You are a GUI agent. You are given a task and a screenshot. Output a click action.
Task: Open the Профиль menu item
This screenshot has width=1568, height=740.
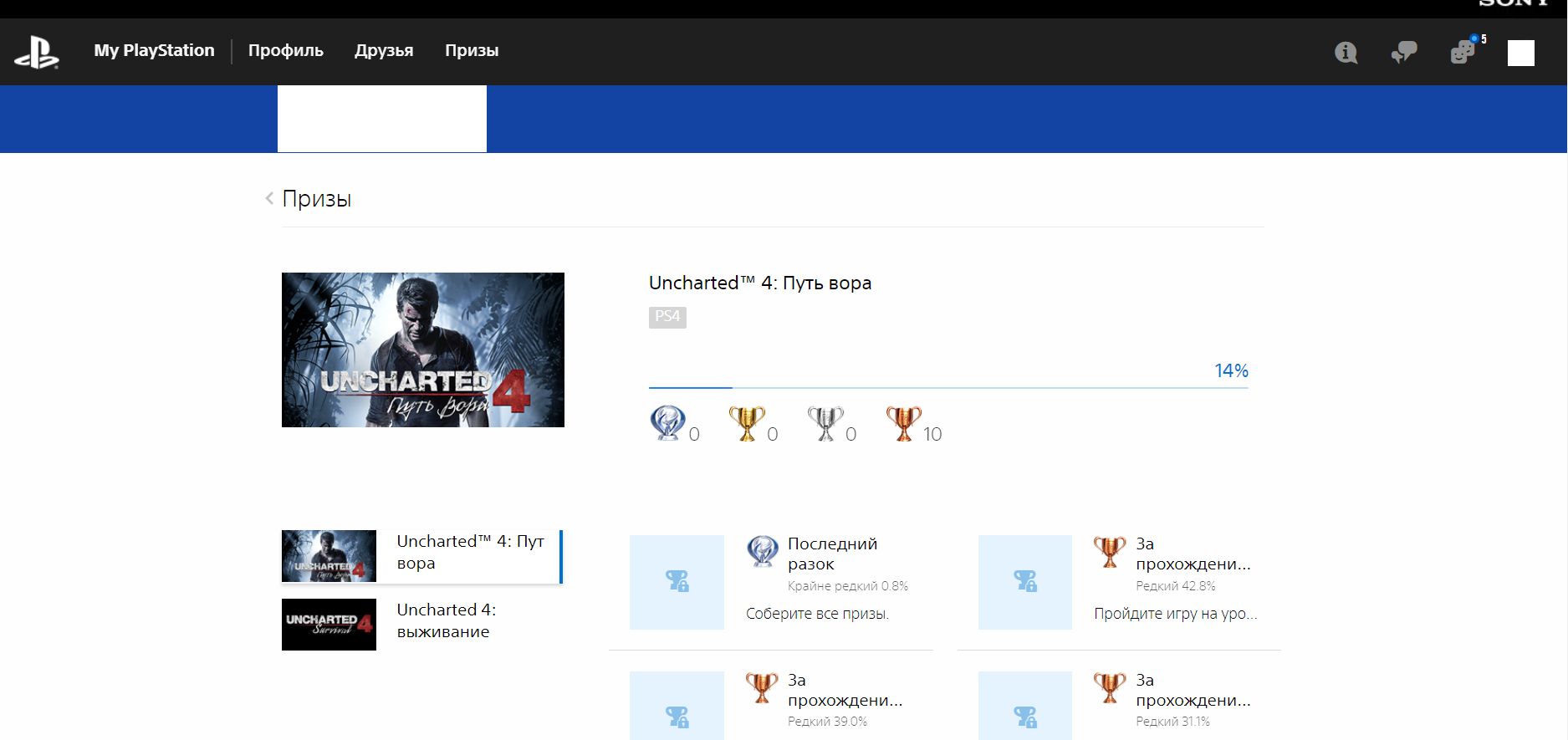(286, 50)
